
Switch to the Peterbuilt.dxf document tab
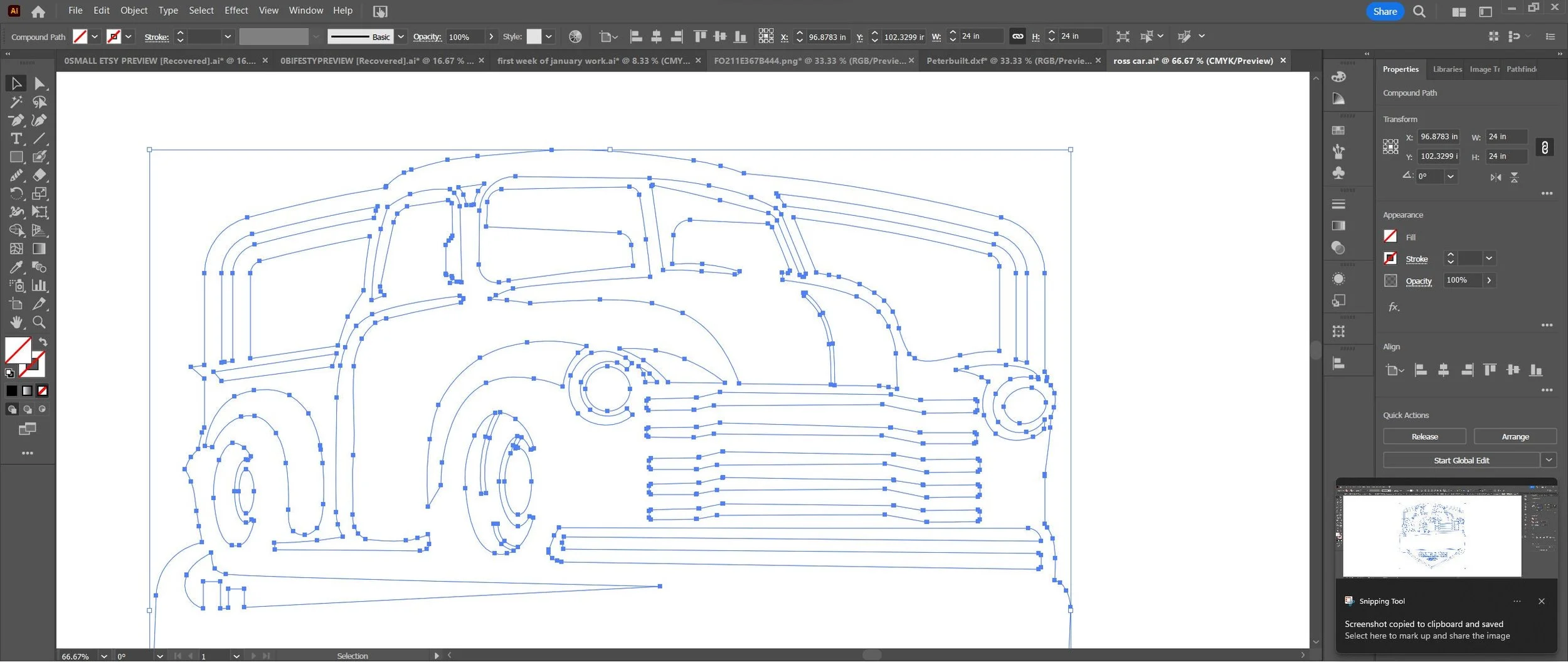(1009, 61)
